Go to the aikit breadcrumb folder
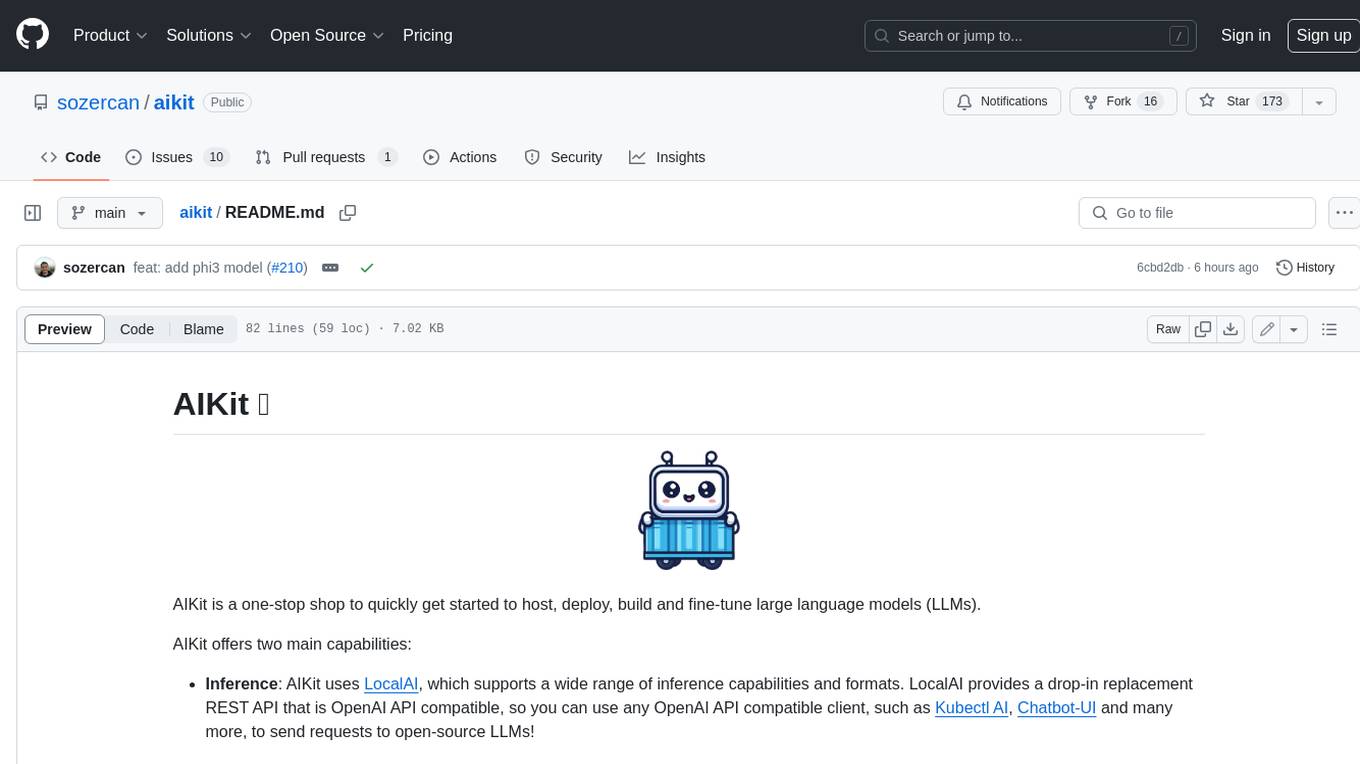 195,212
